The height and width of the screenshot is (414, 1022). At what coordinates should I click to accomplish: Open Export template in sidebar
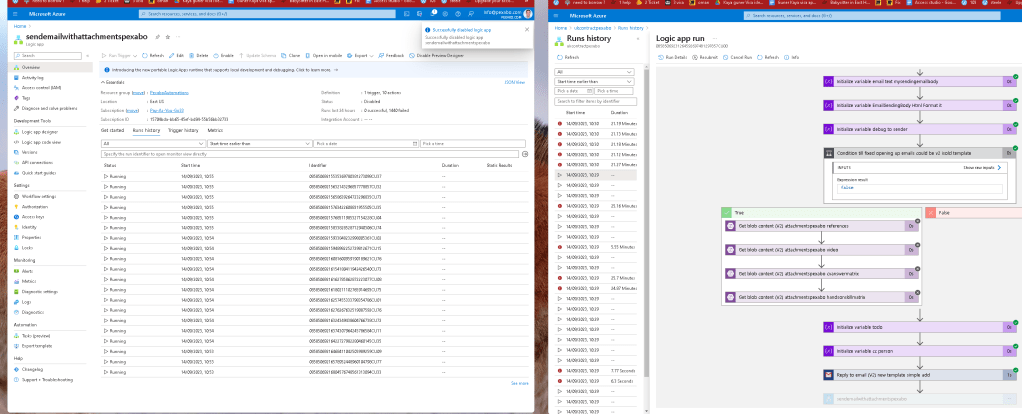36,346
